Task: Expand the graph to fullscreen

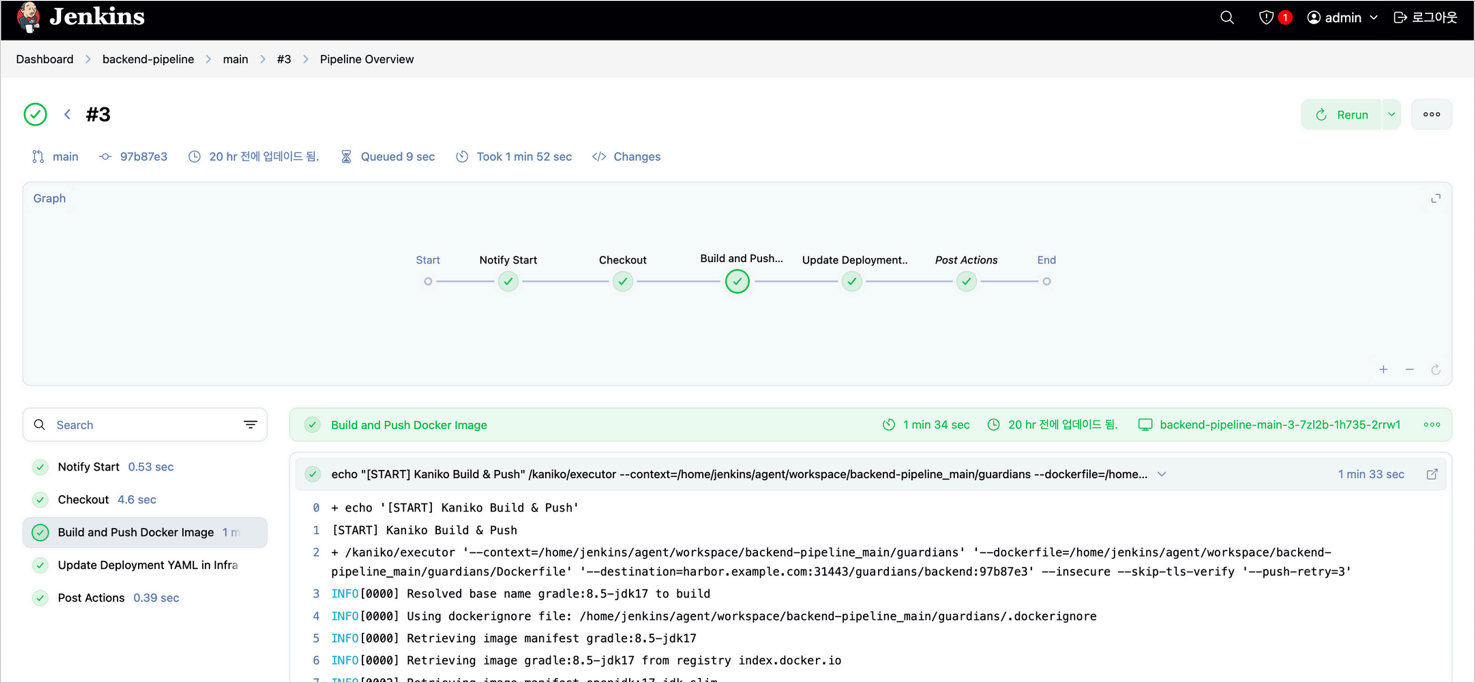Action: 1435,198
